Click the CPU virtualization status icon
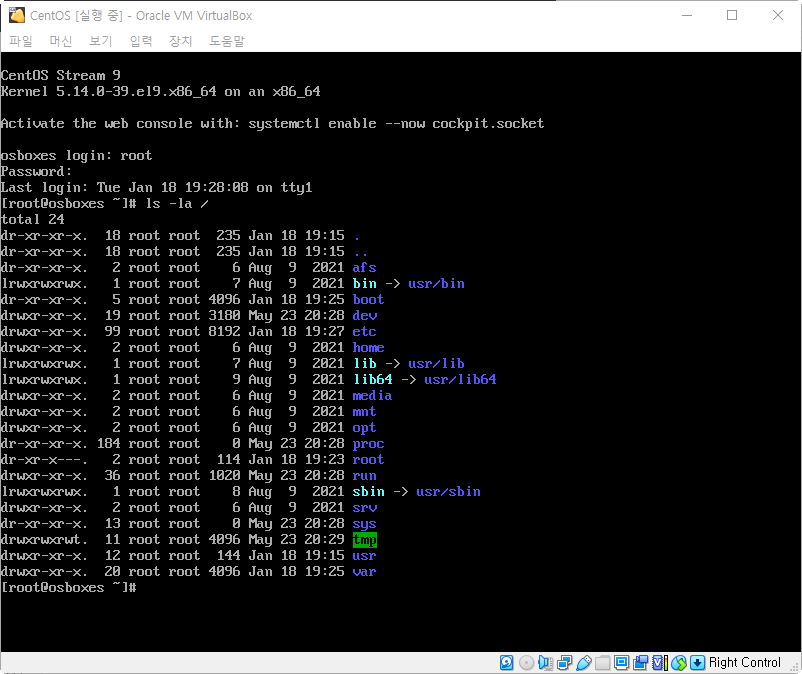The image size is (802, 674). point(660,663)
